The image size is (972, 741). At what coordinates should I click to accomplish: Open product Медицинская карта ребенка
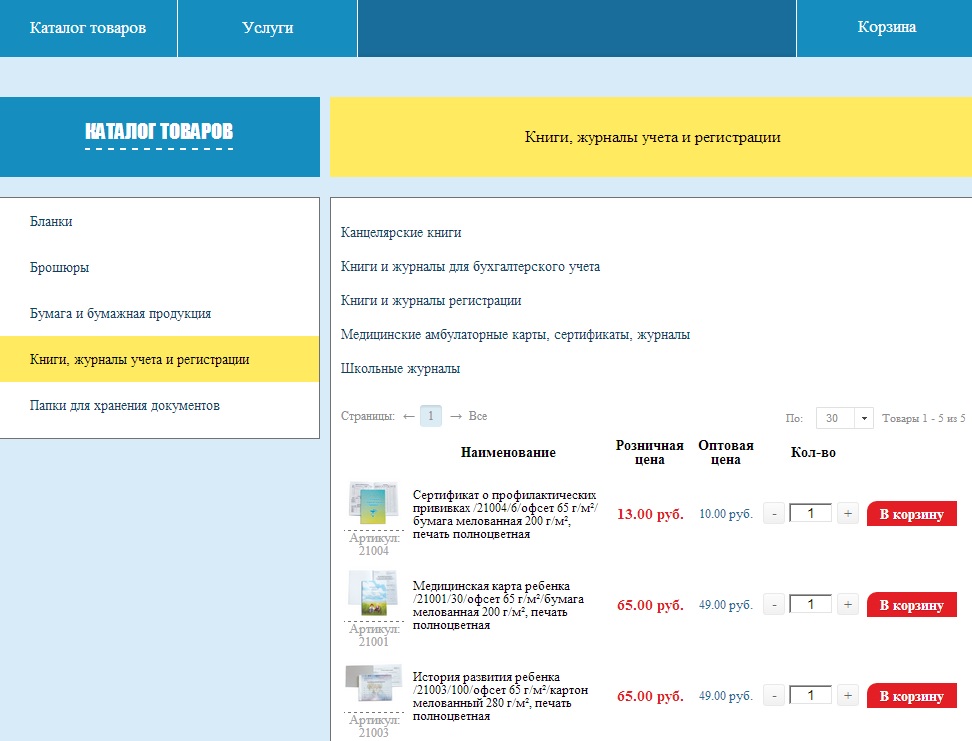(498, 605)
